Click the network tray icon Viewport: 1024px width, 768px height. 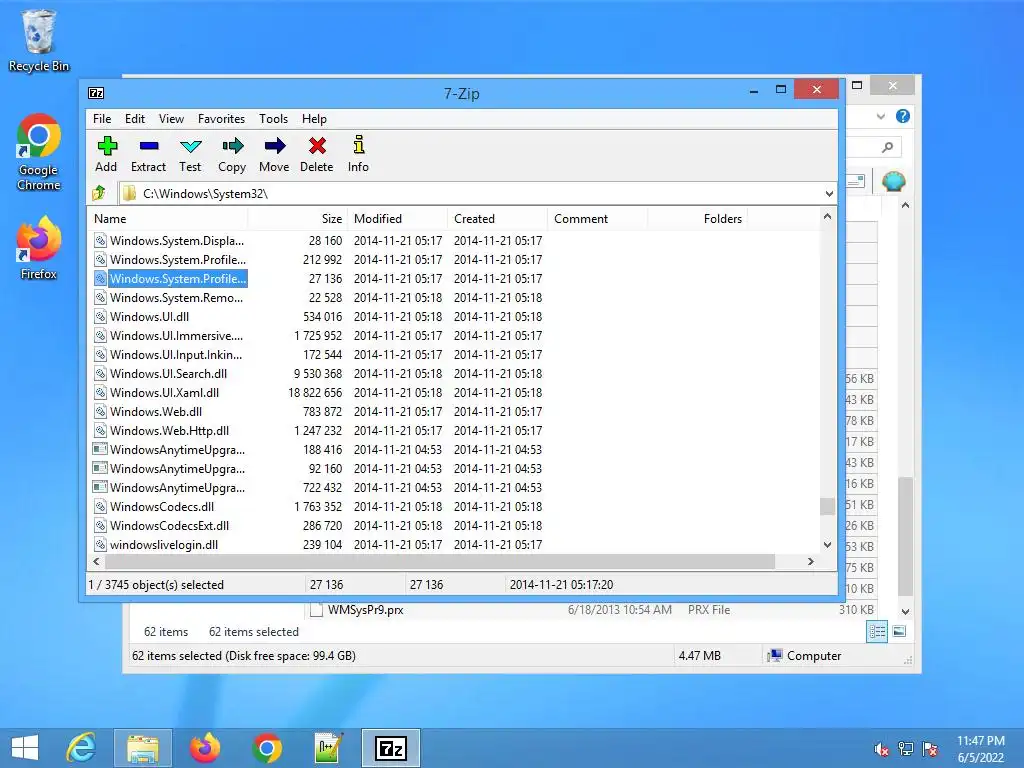pos(906,749)
